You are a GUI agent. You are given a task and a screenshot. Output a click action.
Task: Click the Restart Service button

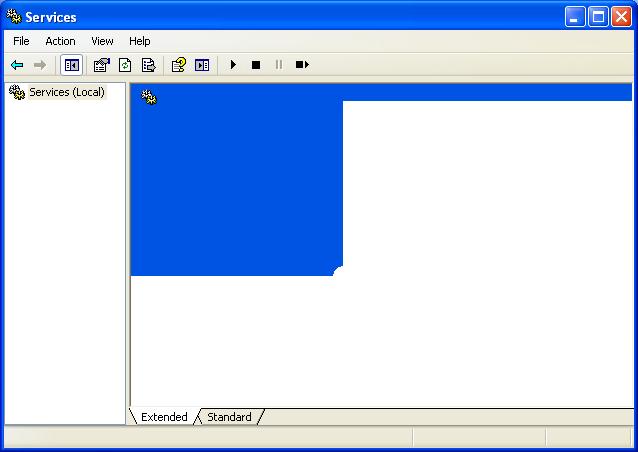[x=302, y=65]
